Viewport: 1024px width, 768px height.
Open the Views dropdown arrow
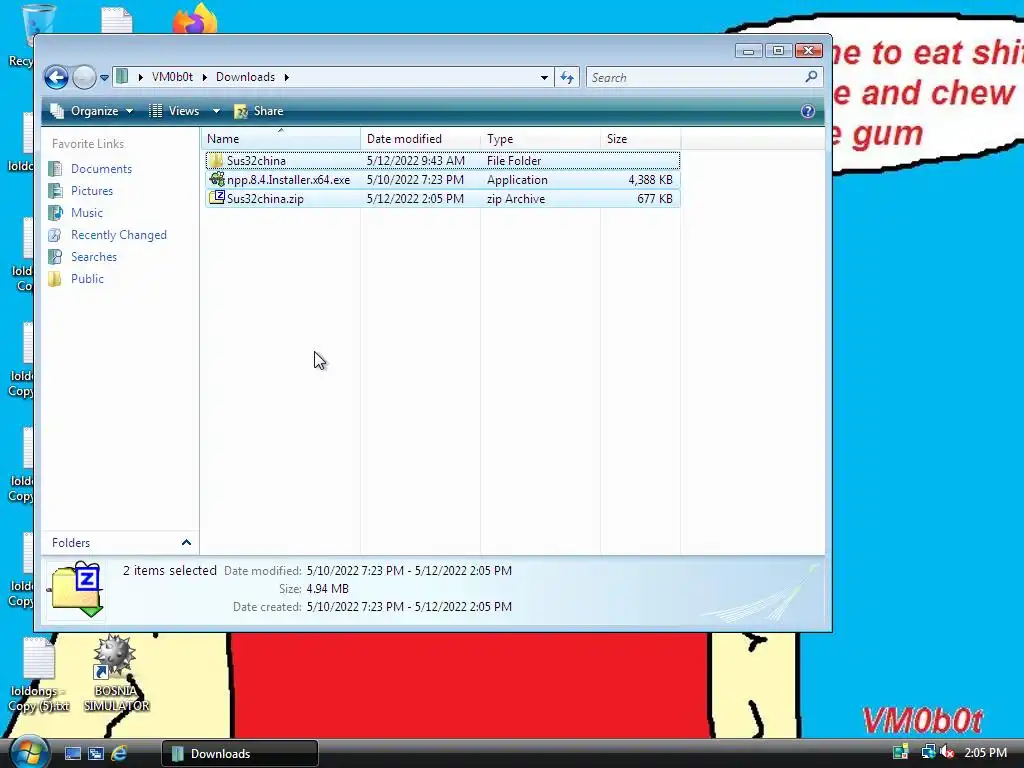216,111
